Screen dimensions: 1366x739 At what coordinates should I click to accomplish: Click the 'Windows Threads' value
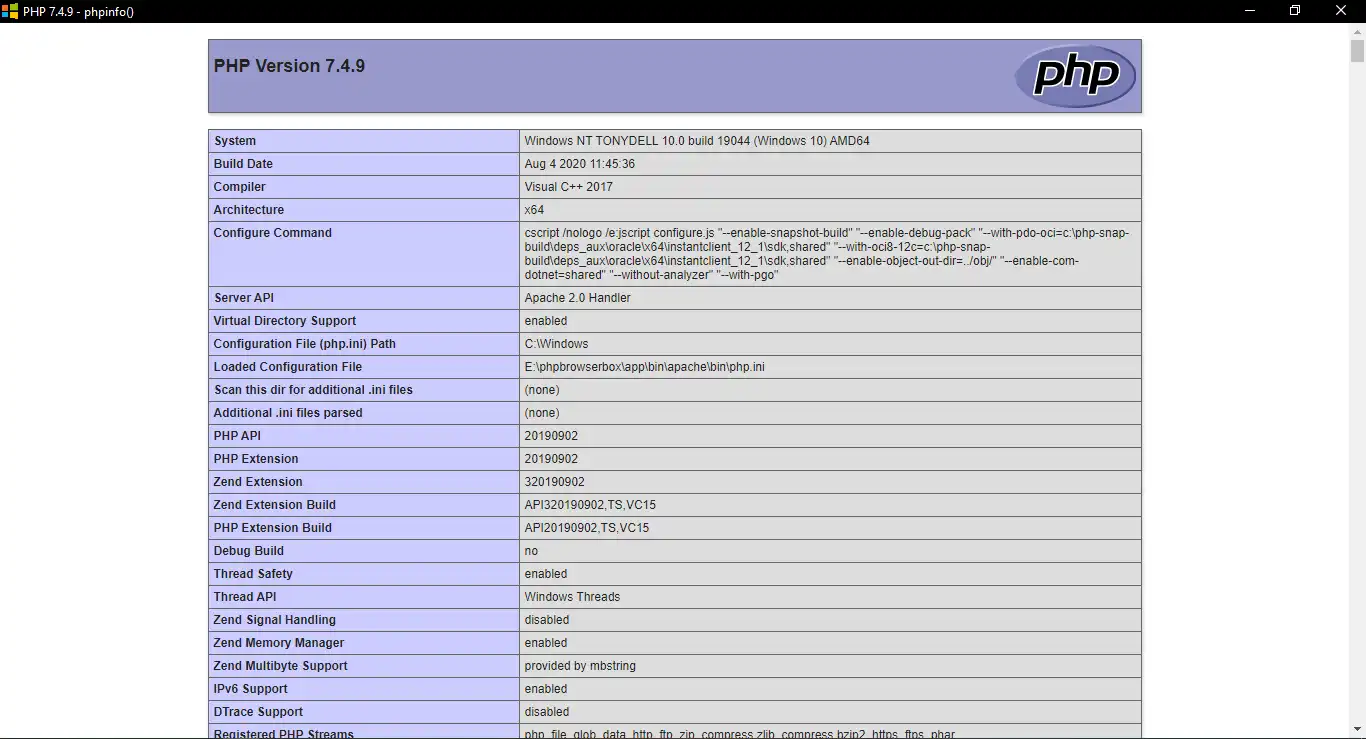click(x=572, y=597)
